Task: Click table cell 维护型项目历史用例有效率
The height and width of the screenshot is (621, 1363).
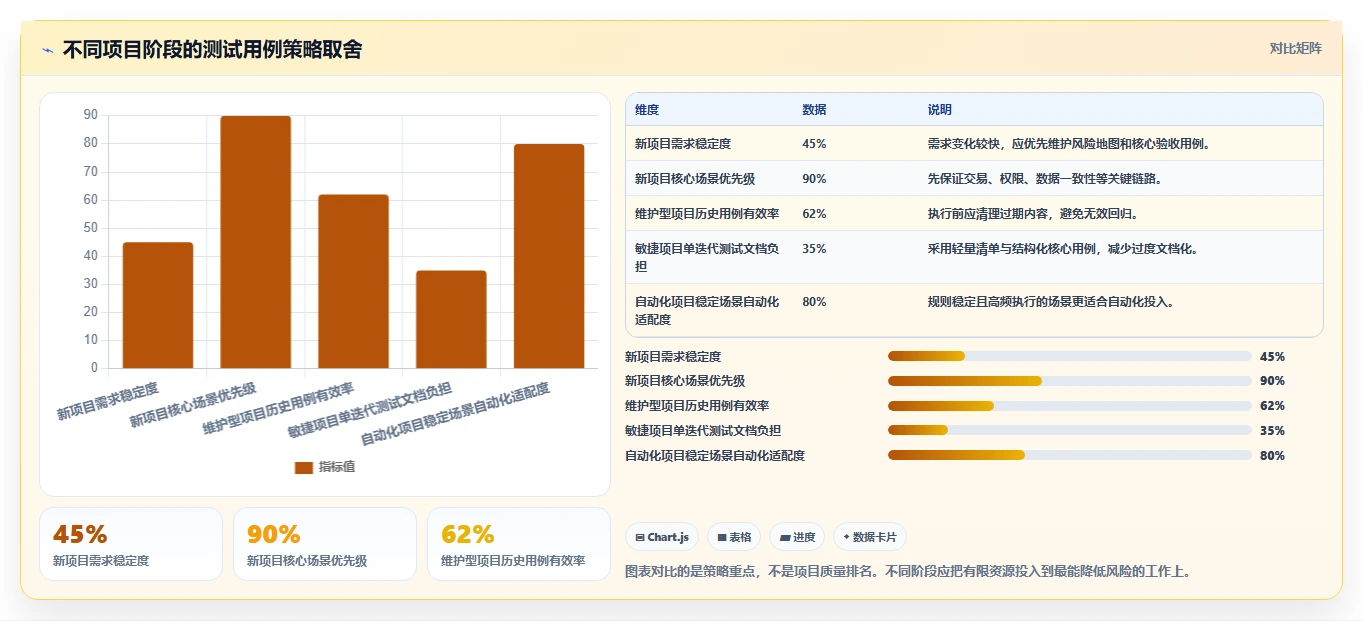Action: tap(707, 214)
